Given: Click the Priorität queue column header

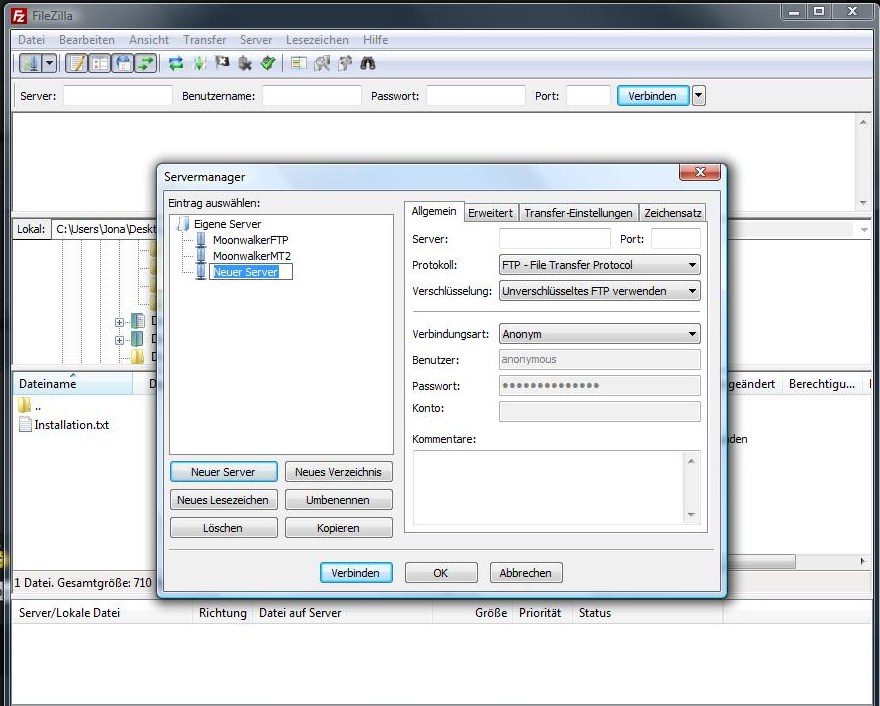Looking at the screenshot, I should pyautogui.click(x=540, y=613).
